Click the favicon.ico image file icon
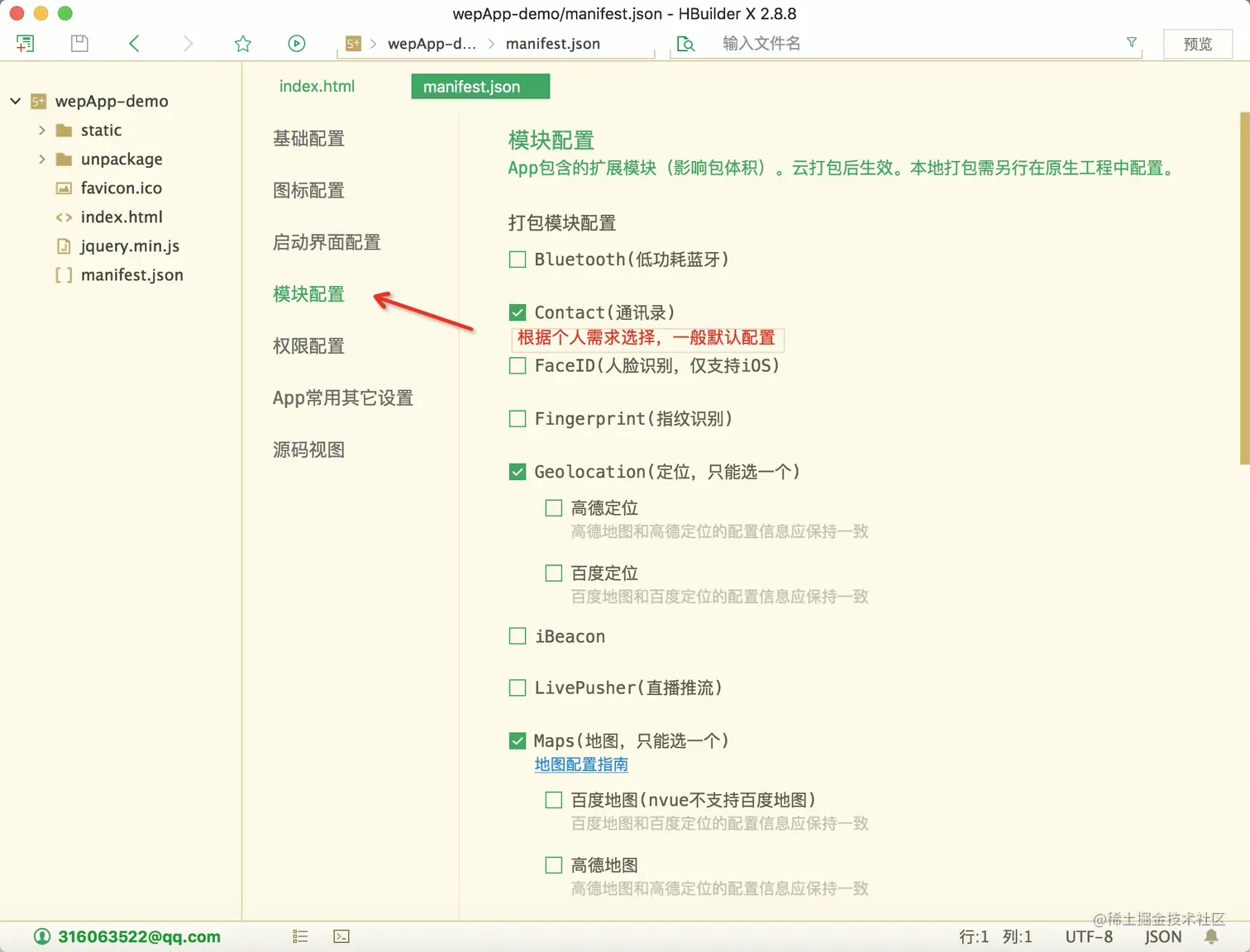1250x952 pixels. (x=64, y=188)
